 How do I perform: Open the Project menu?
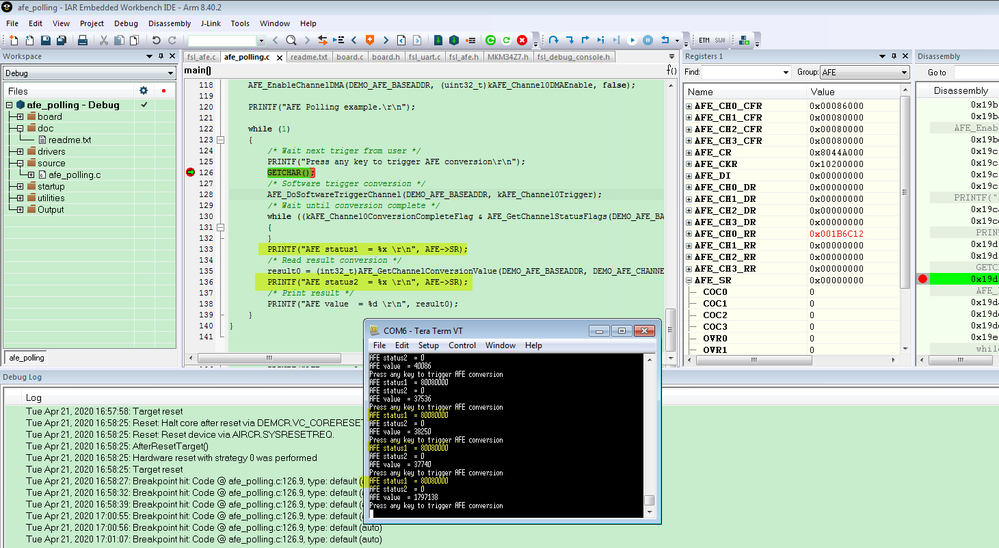pos(92,23)
